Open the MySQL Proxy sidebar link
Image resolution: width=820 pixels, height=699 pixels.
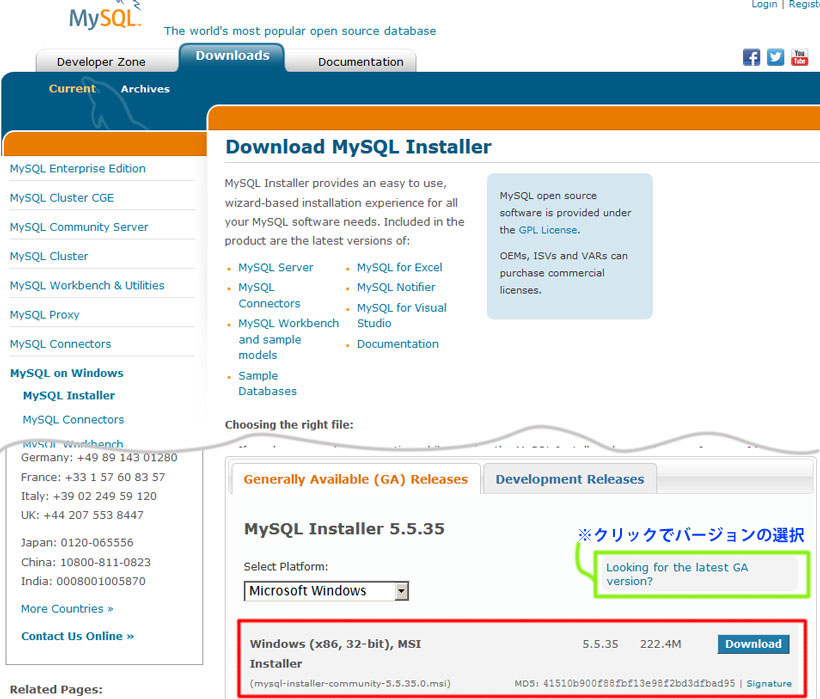click(44, 315)
